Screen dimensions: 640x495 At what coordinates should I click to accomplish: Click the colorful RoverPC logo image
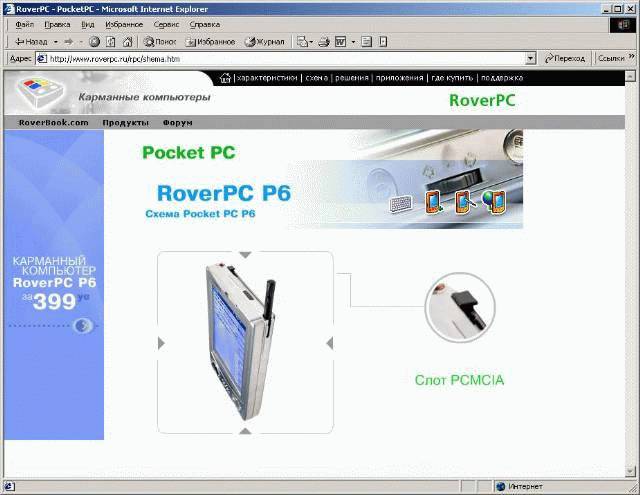[x=40, y=92]
